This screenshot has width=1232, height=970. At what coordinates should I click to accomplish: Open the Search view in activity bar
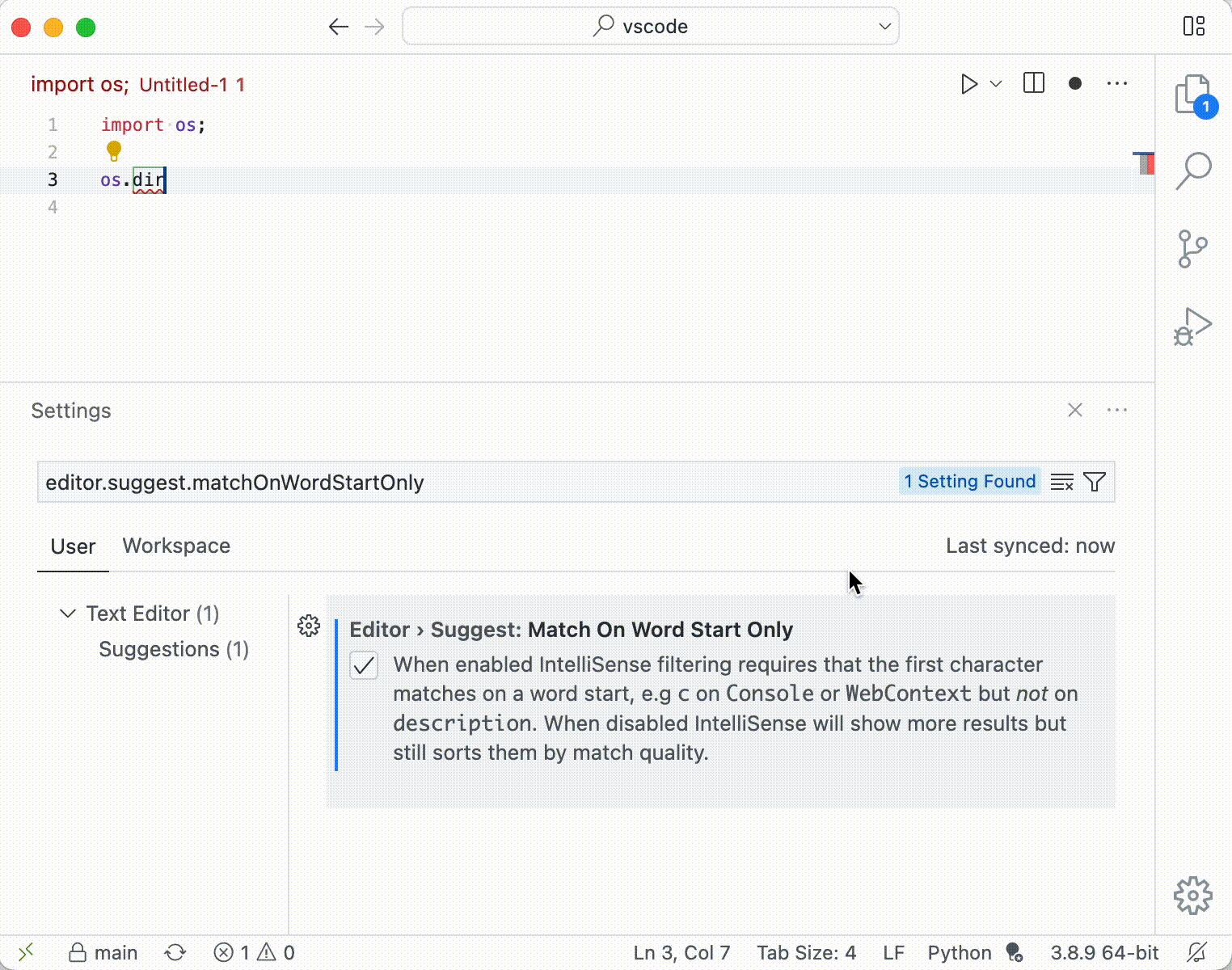click(1194, 171)
